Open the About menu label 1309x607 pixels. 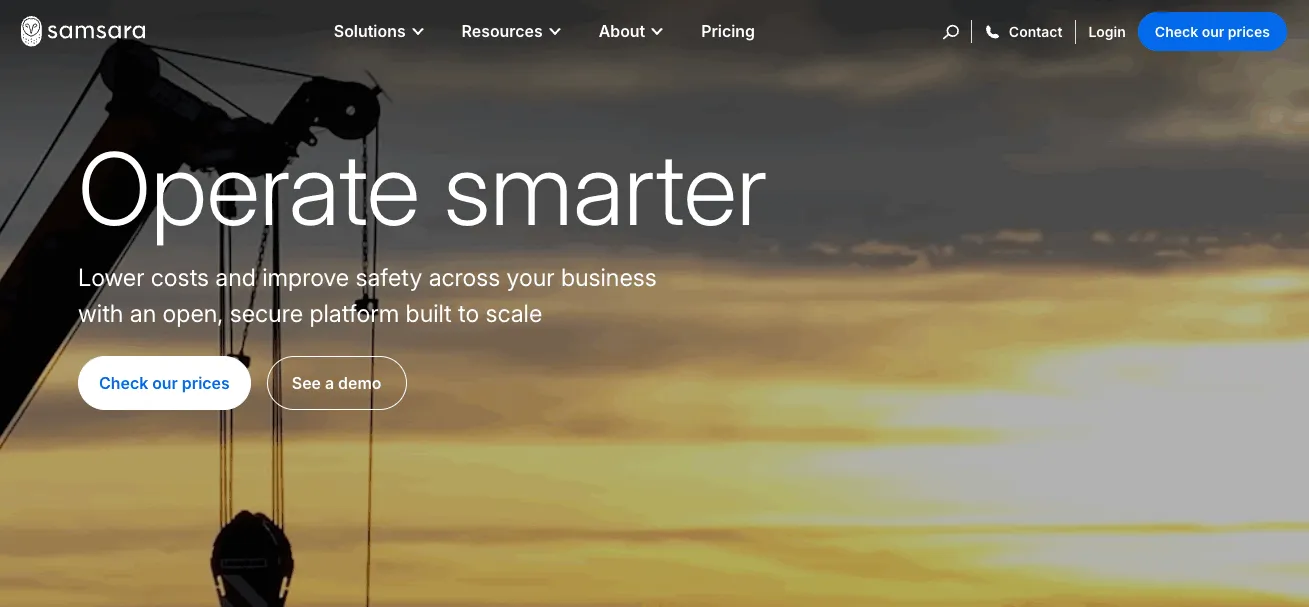coord(621,31)
